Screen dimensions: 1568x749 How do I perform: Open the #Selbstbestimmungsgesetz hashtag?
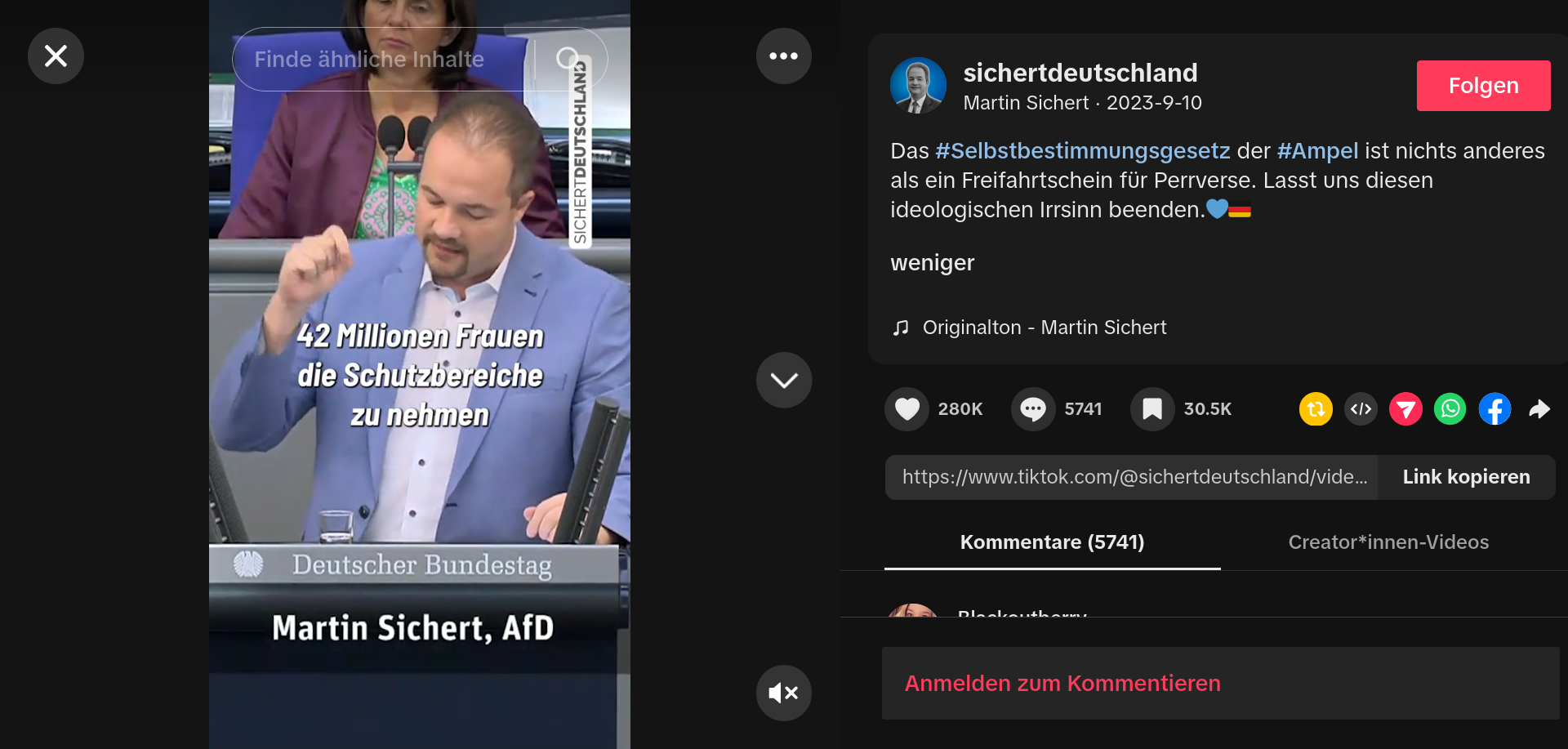[1082, 151]
